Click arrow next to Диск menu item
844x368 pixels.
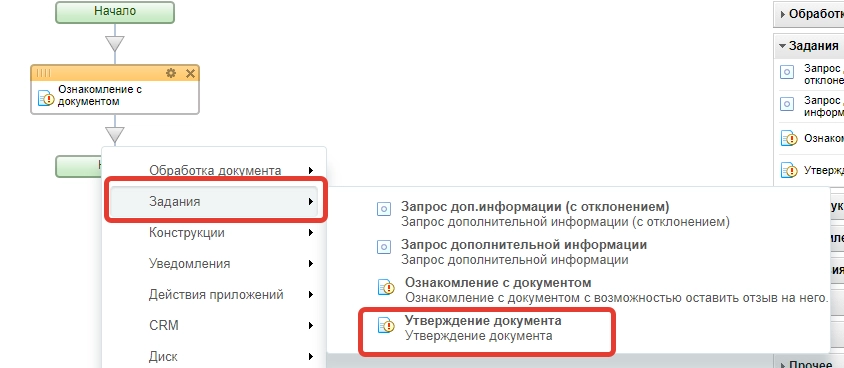tap(311, 356)
